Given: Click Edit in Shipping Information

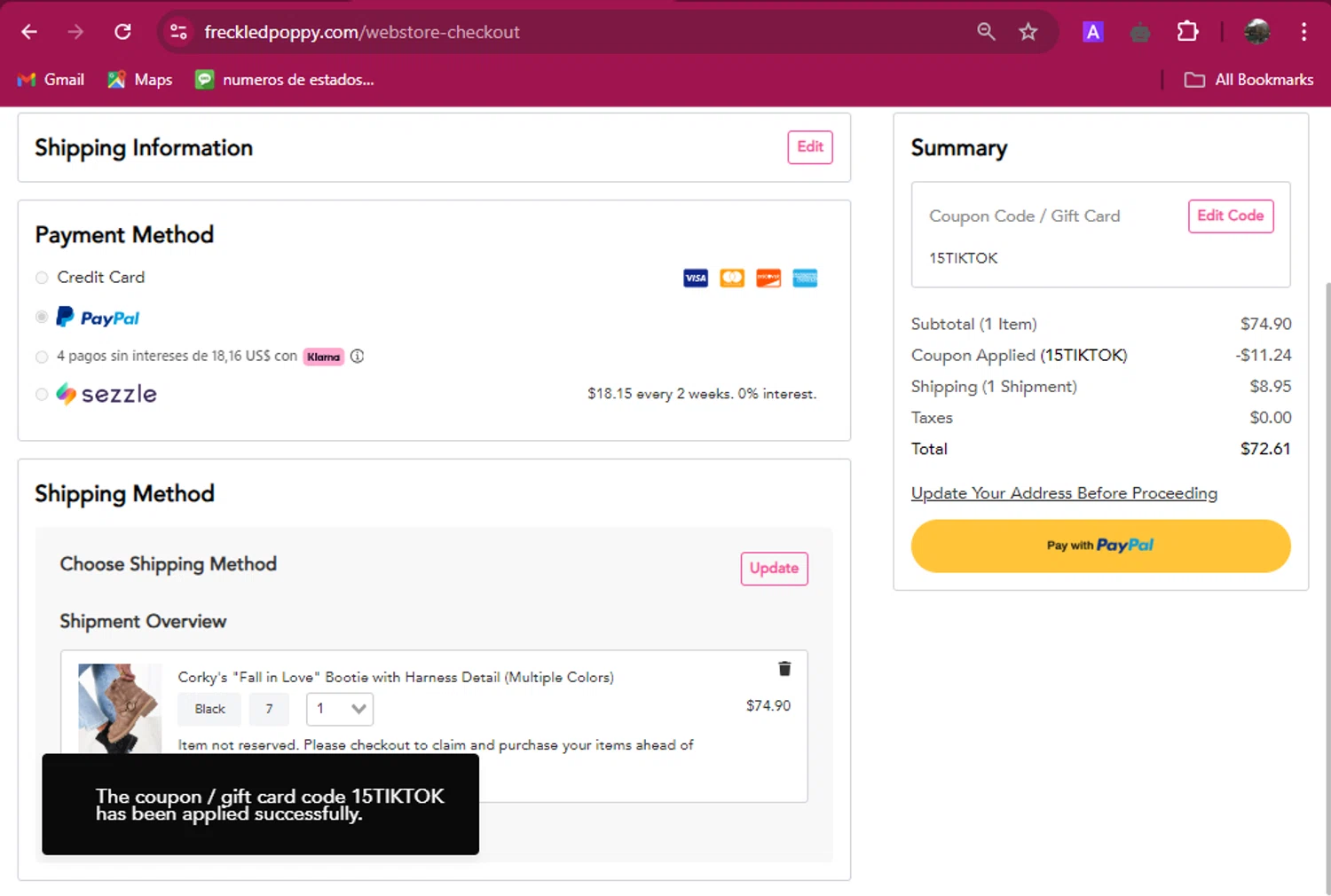Looking at the screenshot, I should (809, 147).
